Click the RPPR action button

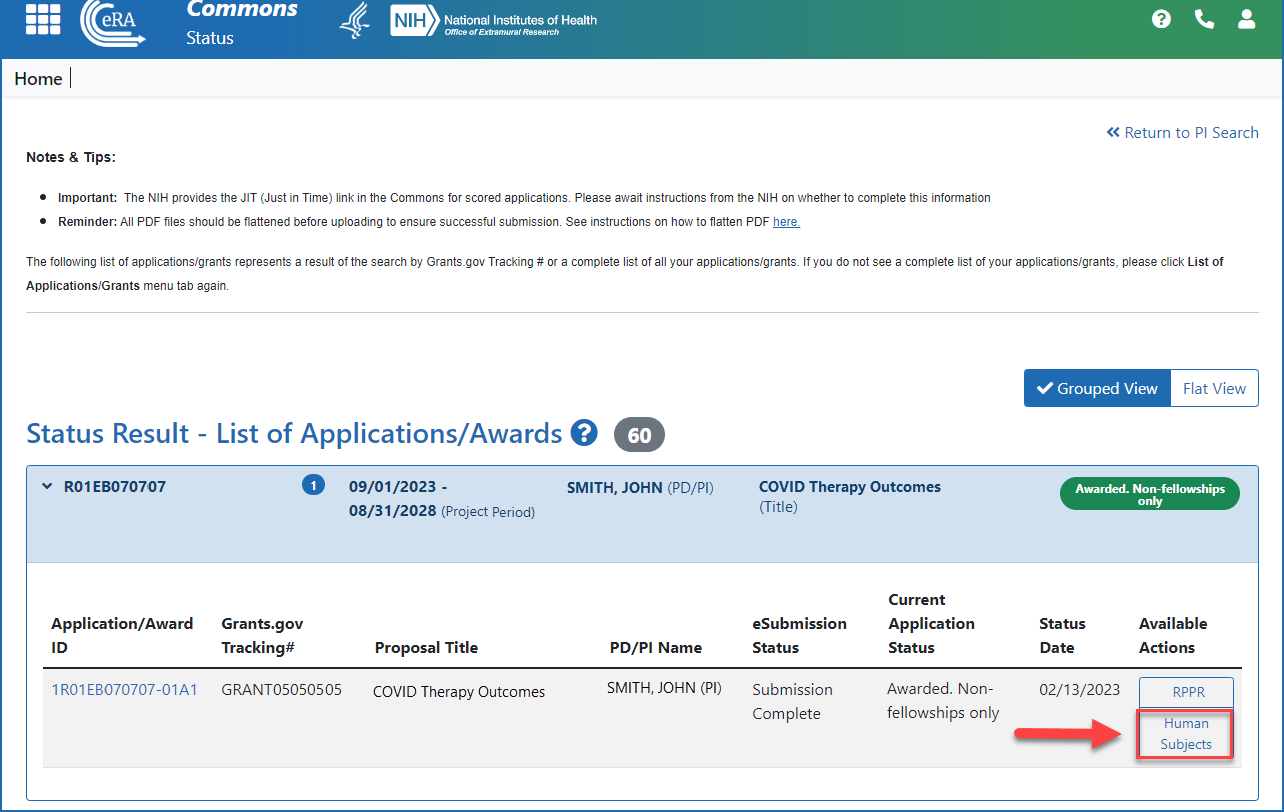(x=1186, y=692)
